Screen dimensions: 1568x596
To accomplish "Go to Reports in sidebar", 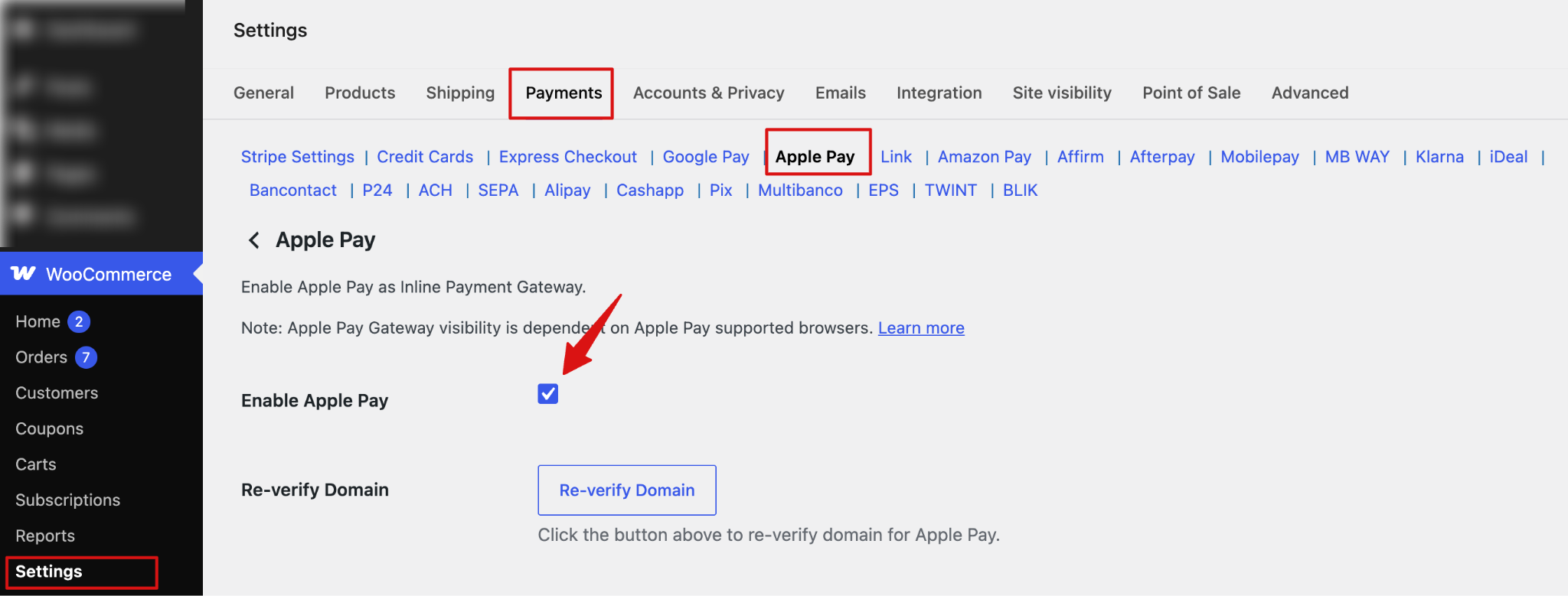I will [x=45, y=536].
